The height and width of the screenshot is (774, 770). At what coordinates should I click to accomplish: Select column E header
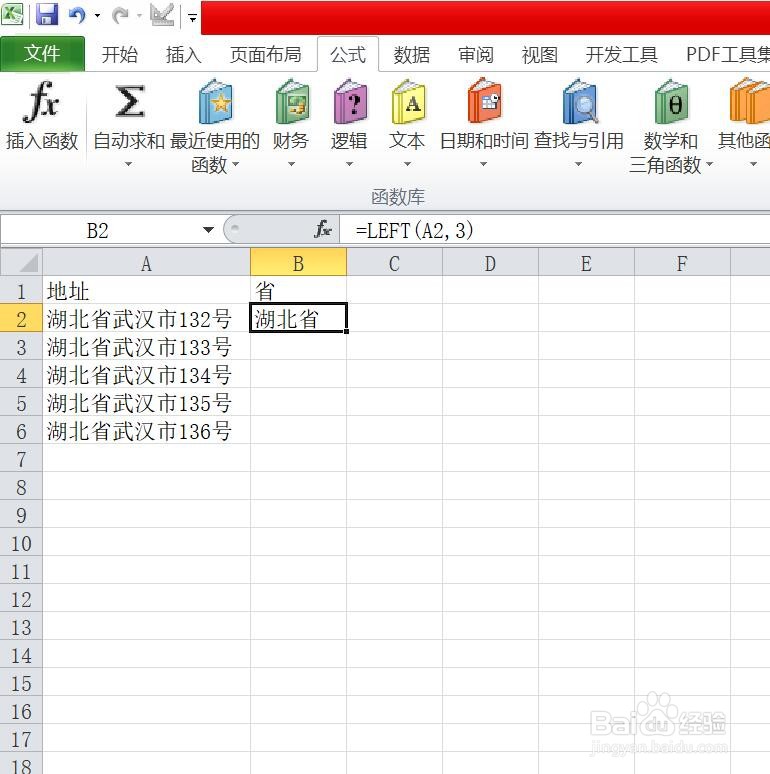(x=586, y=263)
